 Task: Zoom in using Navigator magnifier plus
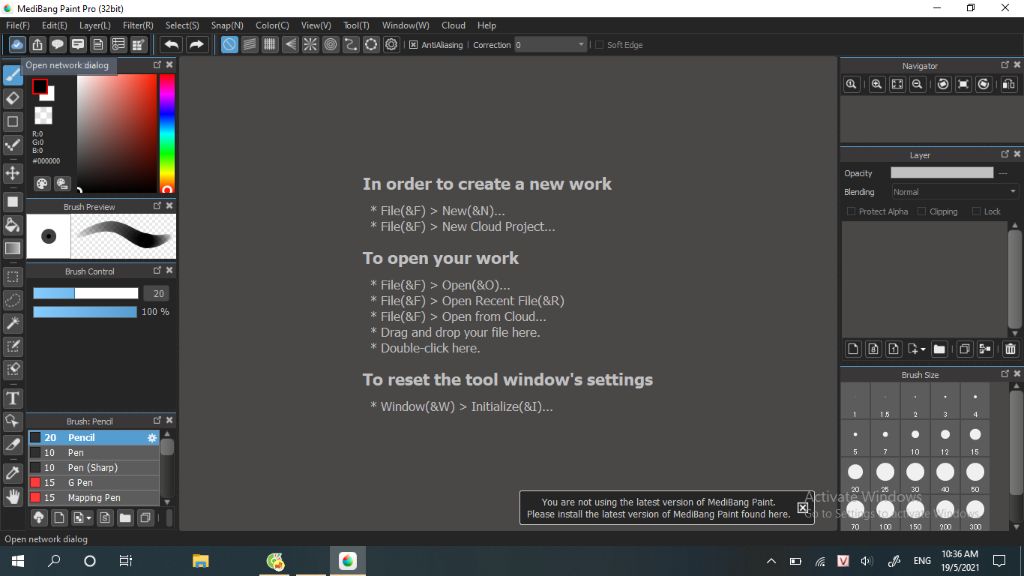coord(877,84)
